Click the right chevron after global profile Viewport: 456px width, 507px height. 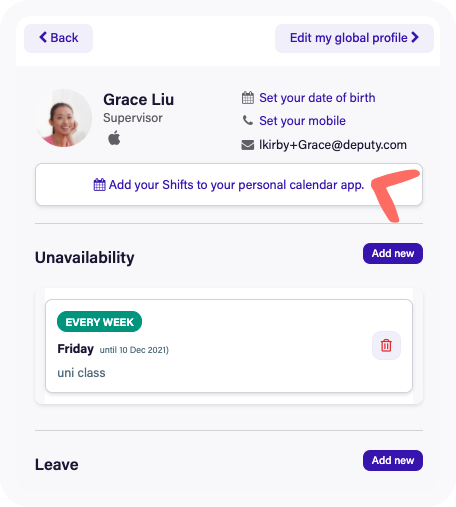(x=415, y=37)
